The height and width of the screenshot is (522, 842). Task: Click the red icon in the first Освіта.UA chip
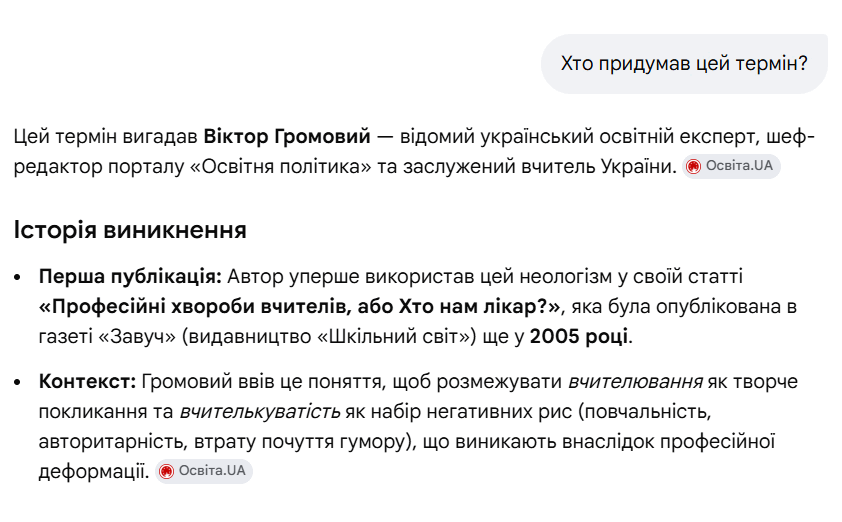click(x=694, y=166)
